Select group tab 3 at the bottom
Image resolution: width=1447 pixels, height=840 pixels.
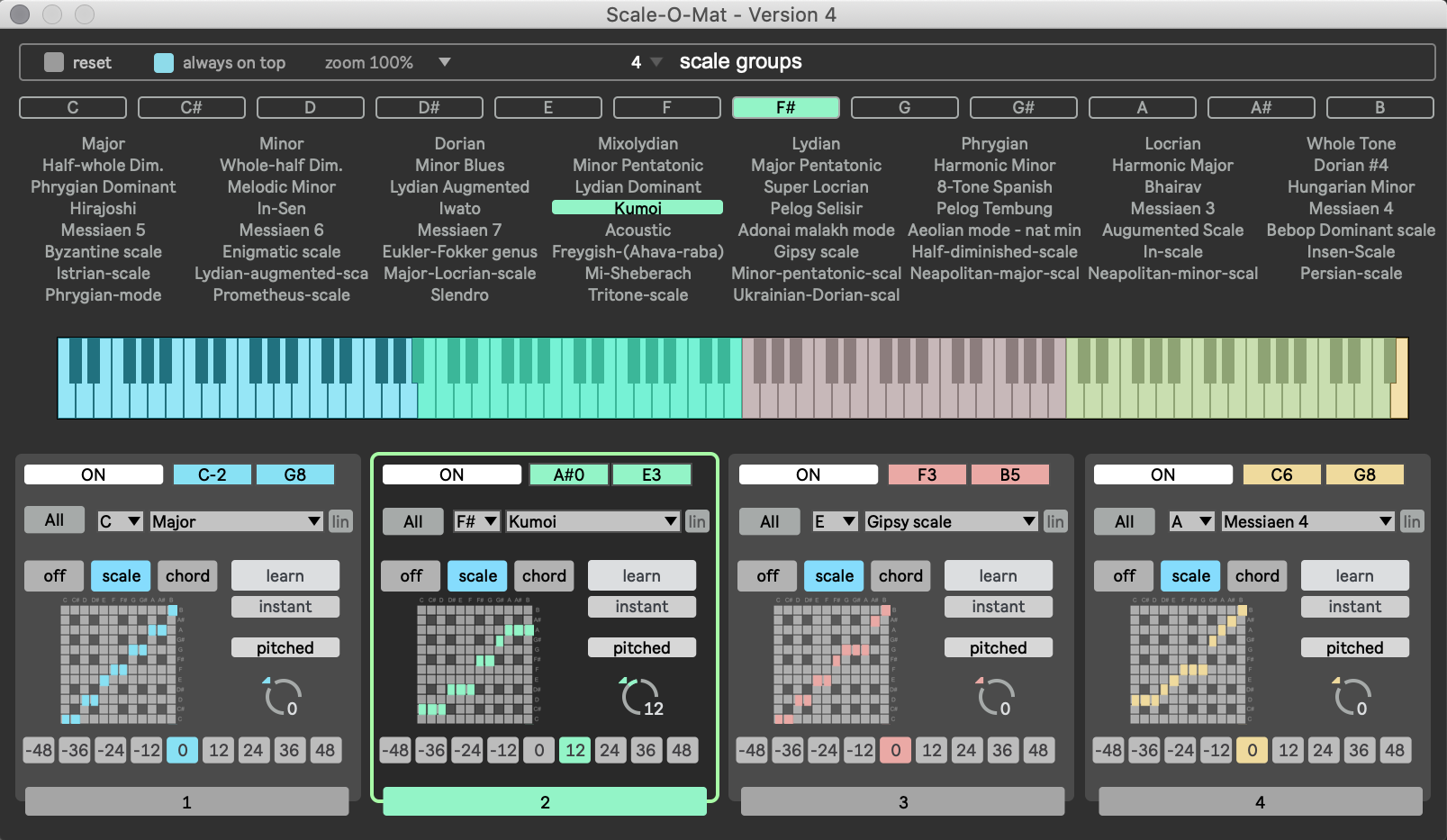pos(902,801)
